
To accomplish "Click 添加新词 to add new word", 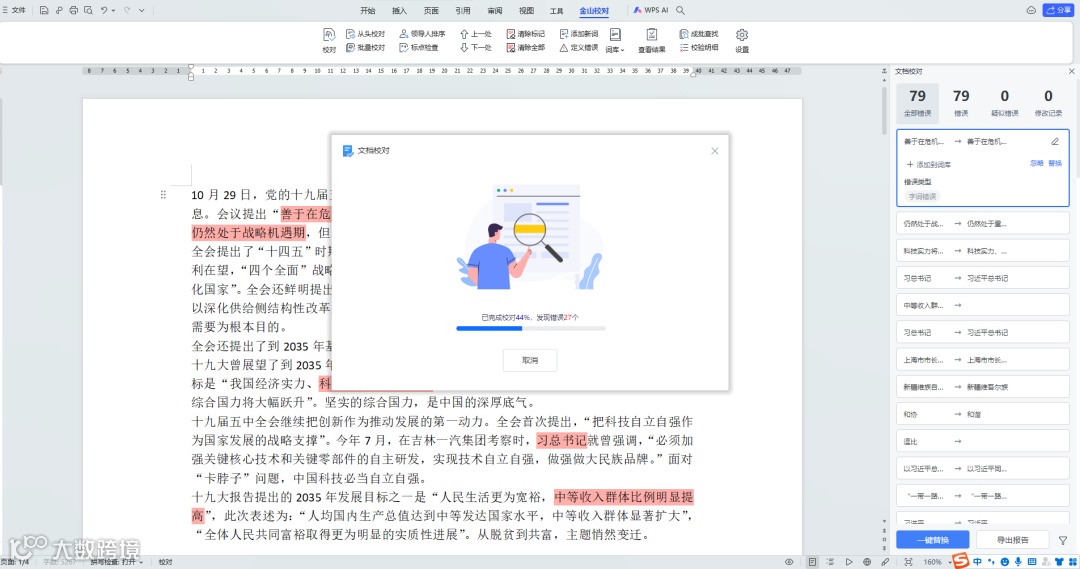I will 579,34.
